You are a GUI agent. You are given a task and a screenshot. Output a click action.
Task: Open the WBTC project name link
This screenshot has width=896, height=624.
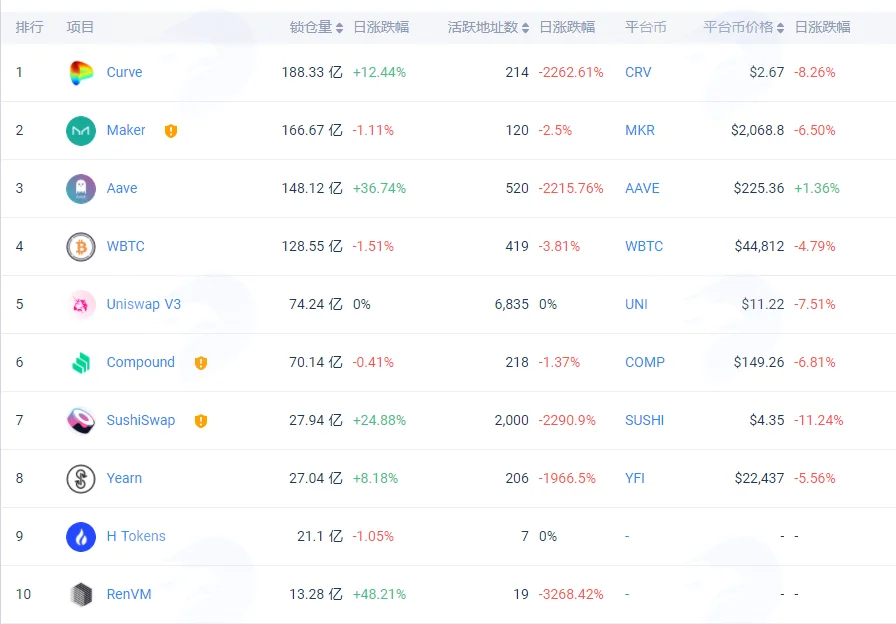pyautogui.click(x=126, y=246)
